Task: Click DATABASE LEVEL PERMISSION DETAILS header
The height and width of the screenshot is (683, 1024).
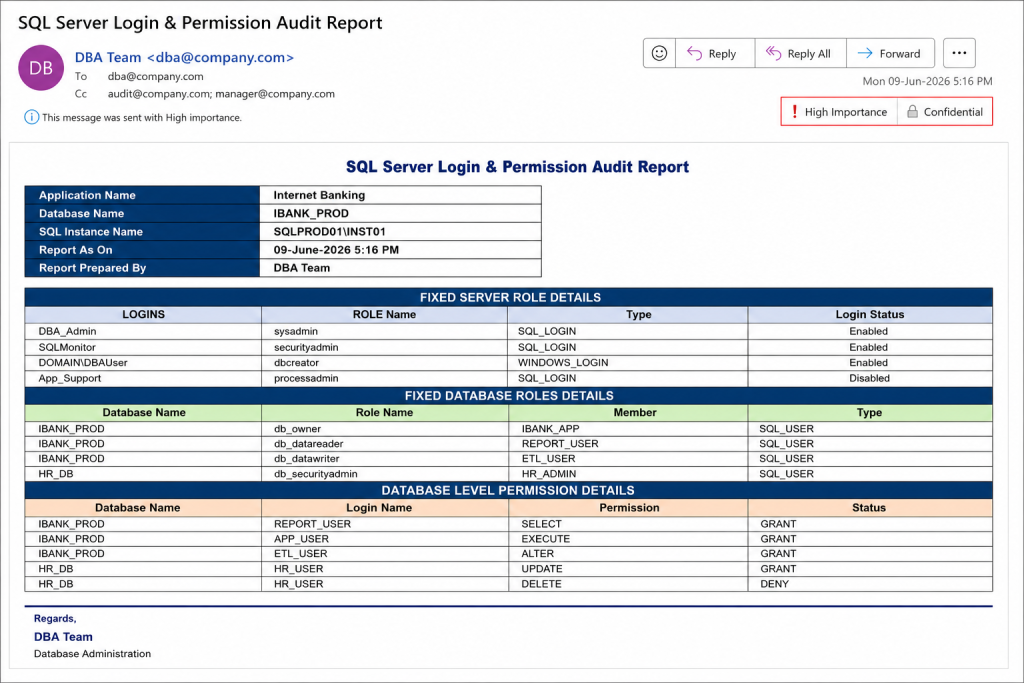Action: pos(509,490)
